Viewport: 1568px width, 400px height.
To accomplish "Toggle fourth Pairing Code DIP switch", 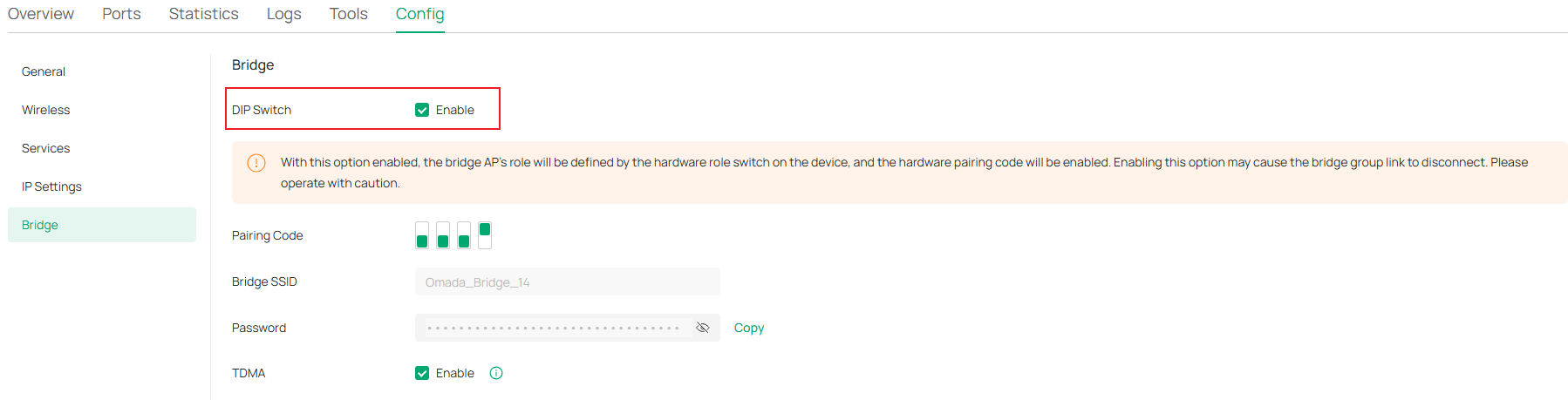I will point(485,235).
